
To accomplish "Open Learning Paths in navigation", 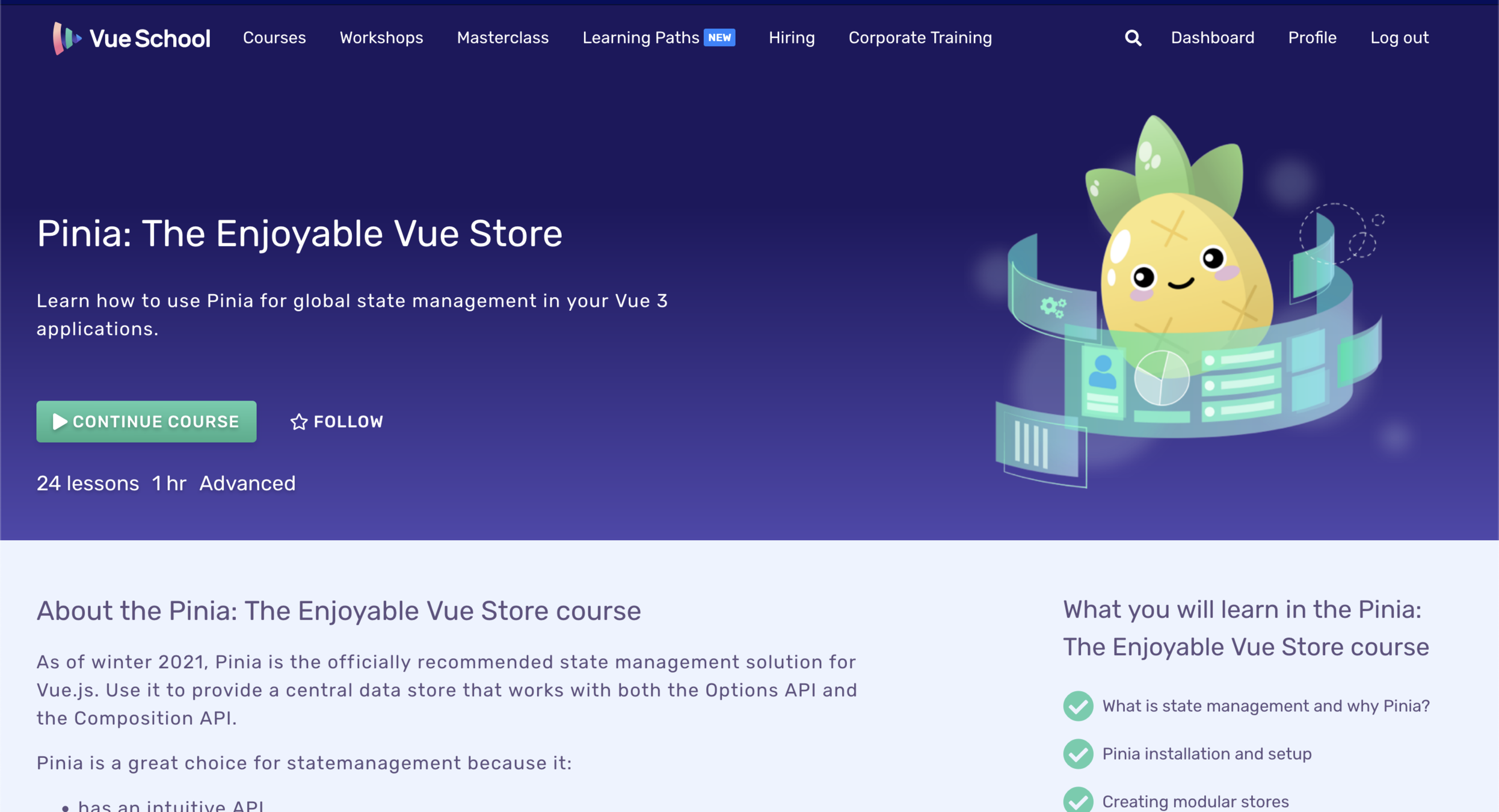I will pyautogui.click(x=640, y=38).
